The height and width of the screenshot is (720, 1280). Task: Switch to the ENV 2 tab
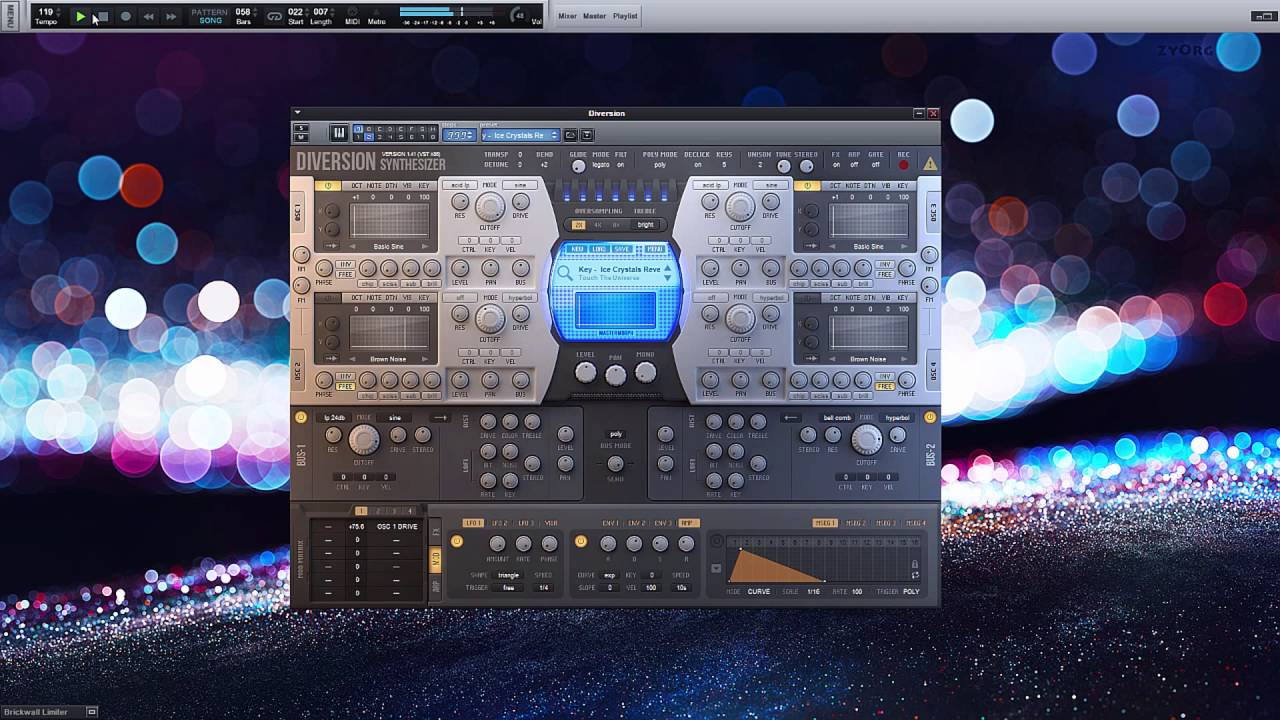click(636, 523)
